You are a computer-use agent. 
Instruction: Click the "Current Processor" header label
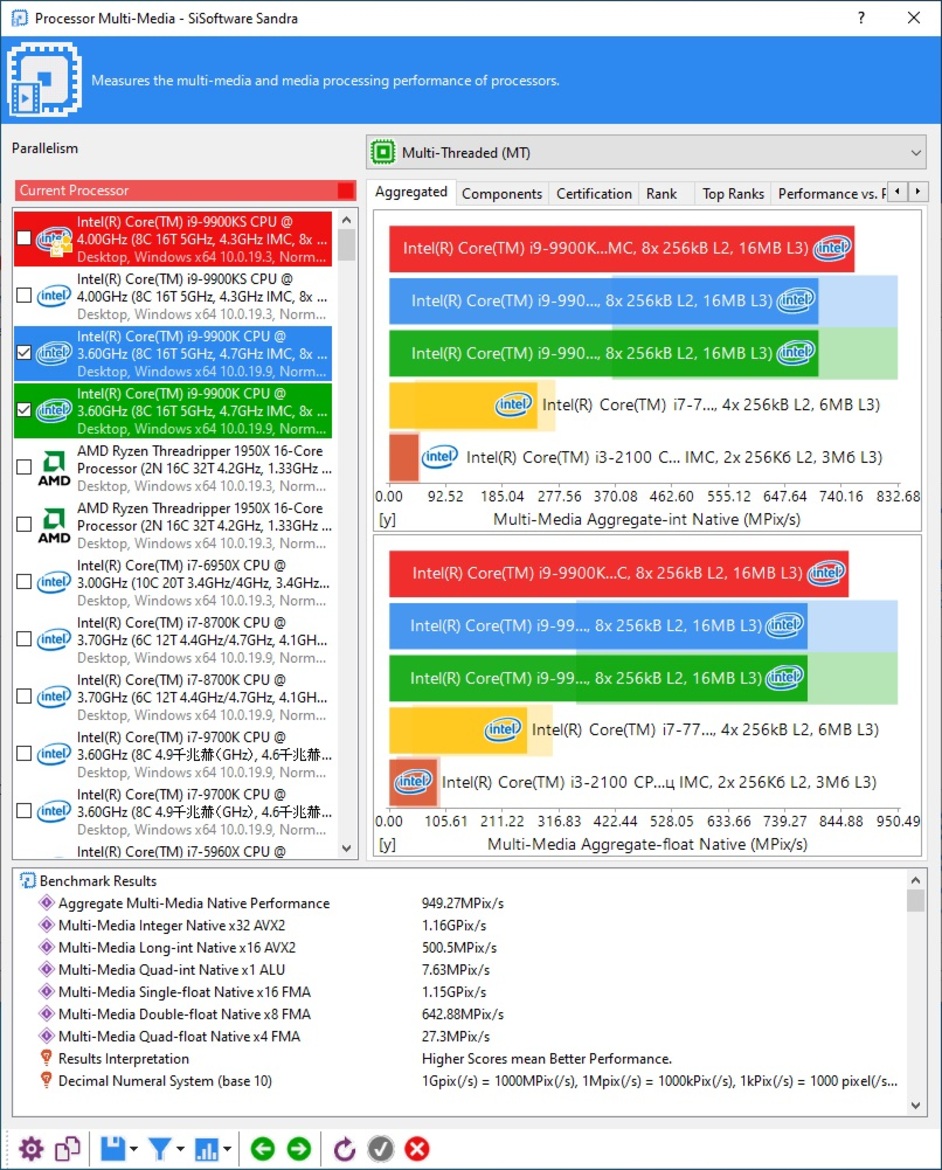point(74,190)
